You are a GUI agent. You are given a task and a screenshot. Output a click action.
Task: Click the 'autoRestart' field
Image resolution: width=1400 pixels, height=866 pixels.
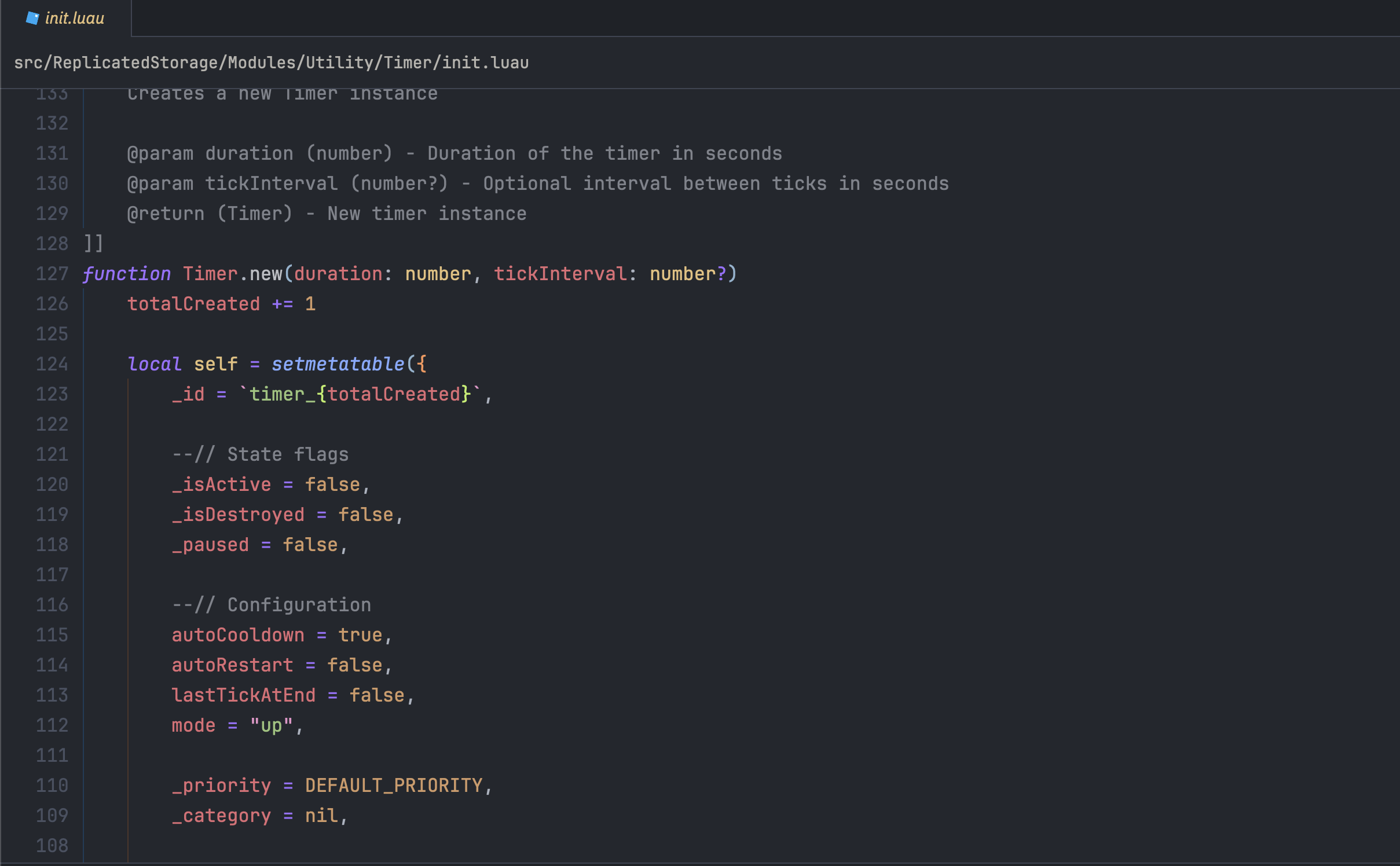(233, 665)
